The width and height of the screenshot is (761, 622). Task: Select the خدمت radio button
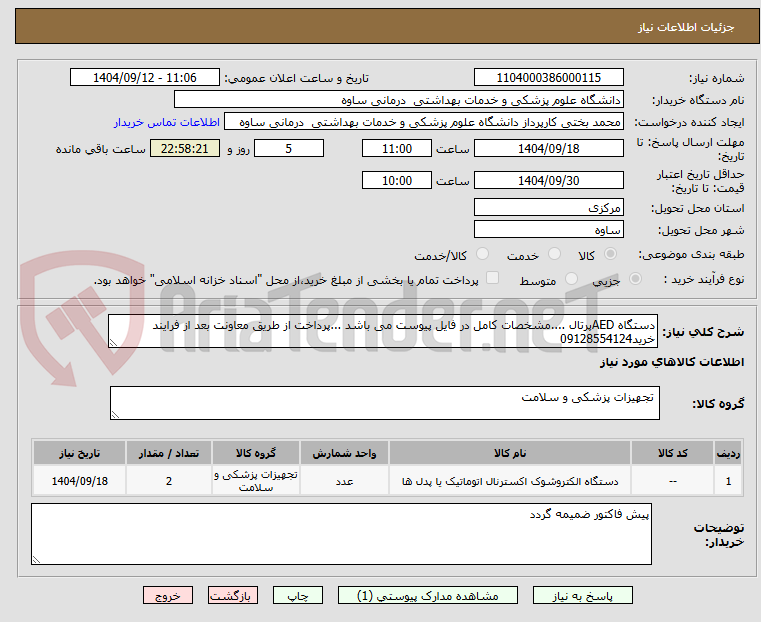point(554,254)
